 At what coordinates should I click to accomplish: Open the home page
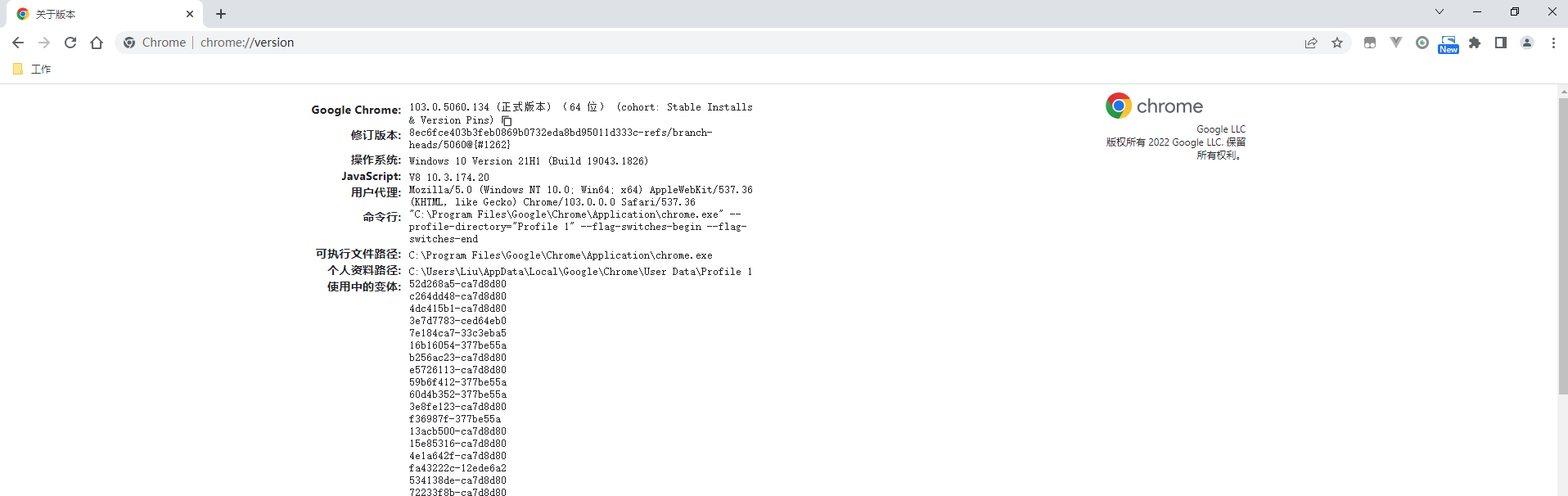(97, 43)
